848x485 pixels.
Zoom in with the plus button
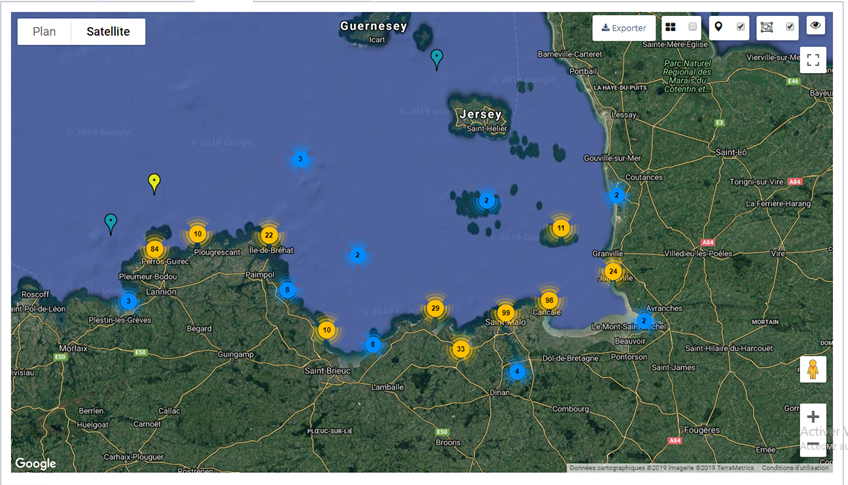pos(813,417)
